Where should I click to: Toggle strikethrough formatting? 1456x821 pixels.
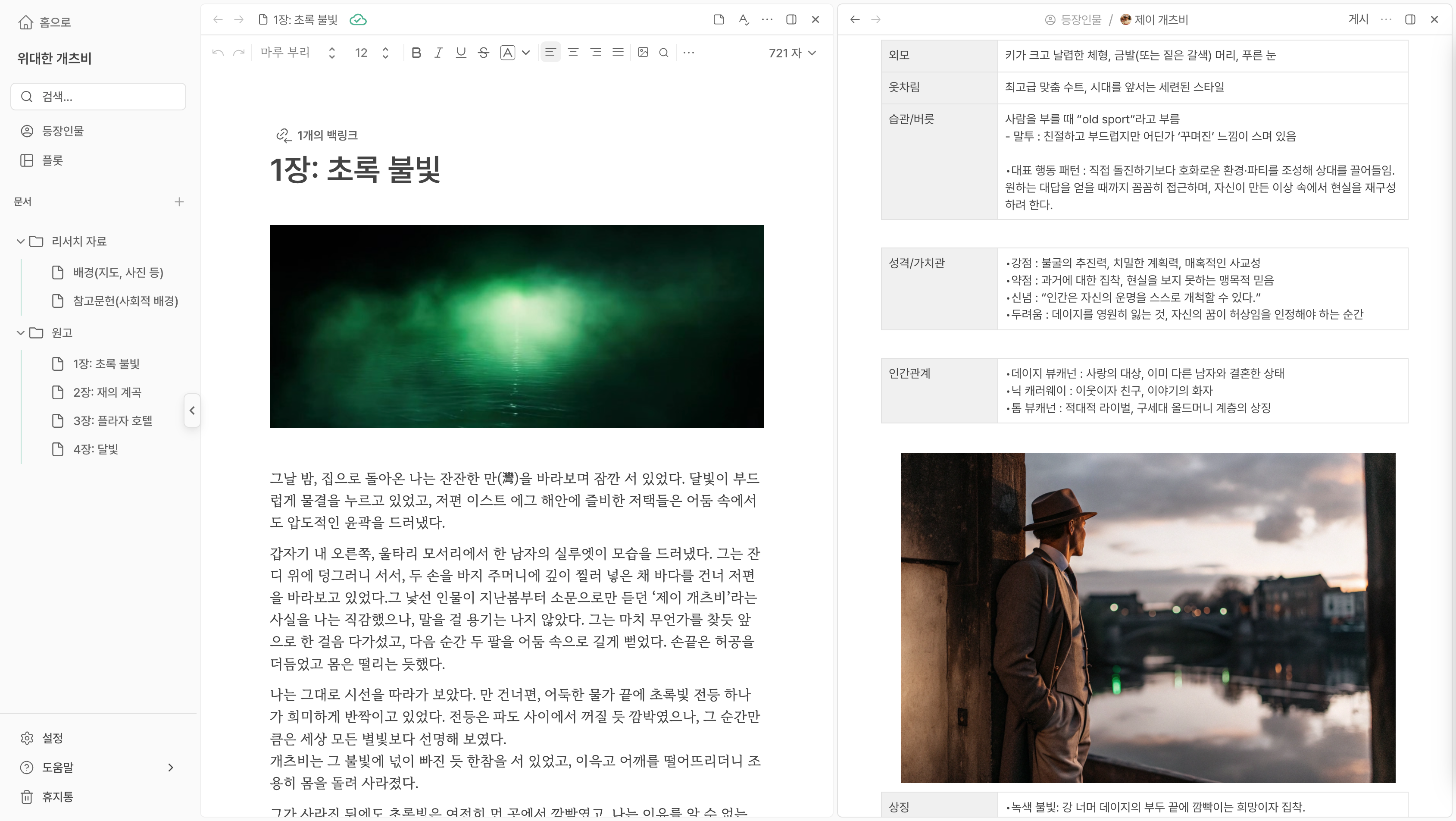[483, 53]
